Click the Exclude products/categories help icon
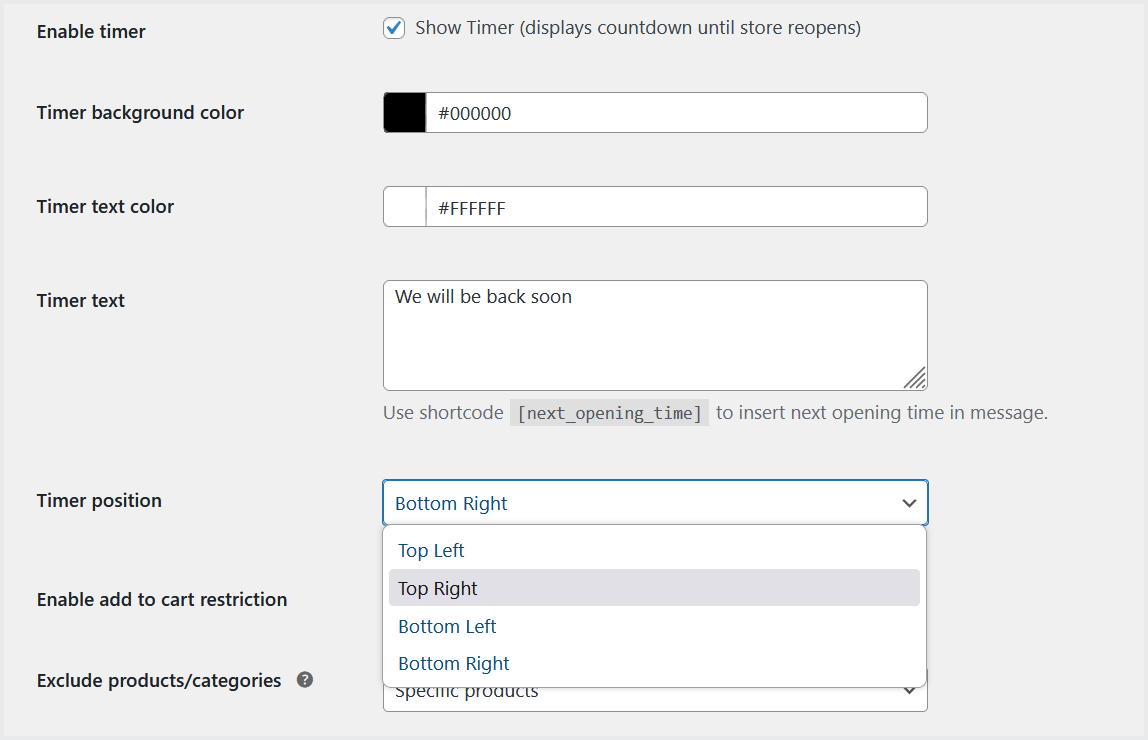Image resolution: width=1148 pixels, height=740 pixels. click(305, 680)
